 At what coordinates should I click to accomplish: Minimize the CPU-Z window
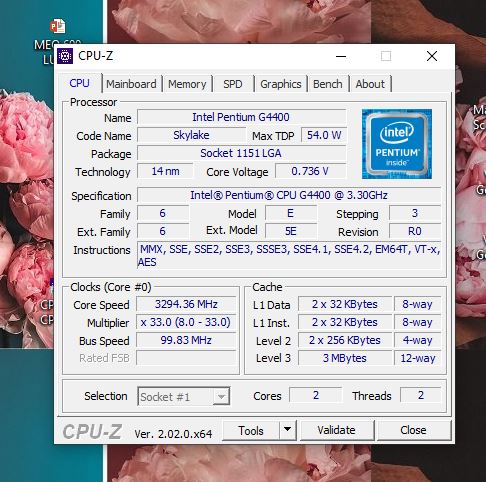[341, 56]
